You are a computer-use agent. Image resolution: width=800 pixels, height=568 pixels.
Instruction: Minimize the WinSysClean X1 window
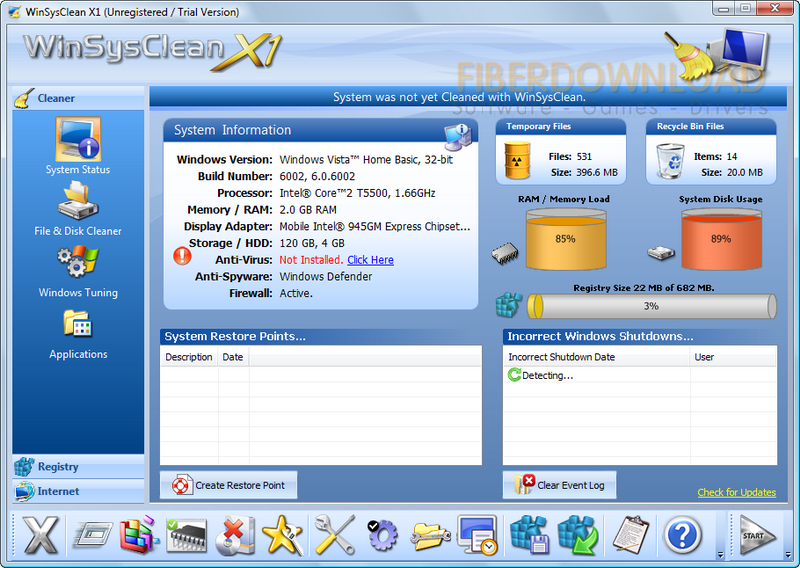point(724,8)
